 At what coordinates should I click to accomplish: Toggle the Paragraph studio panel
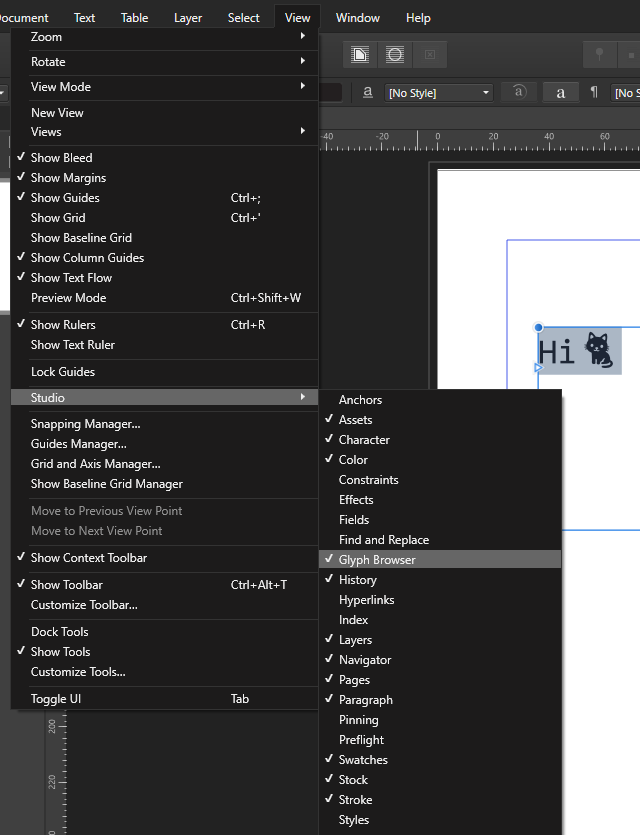click(x=440, y=700)
